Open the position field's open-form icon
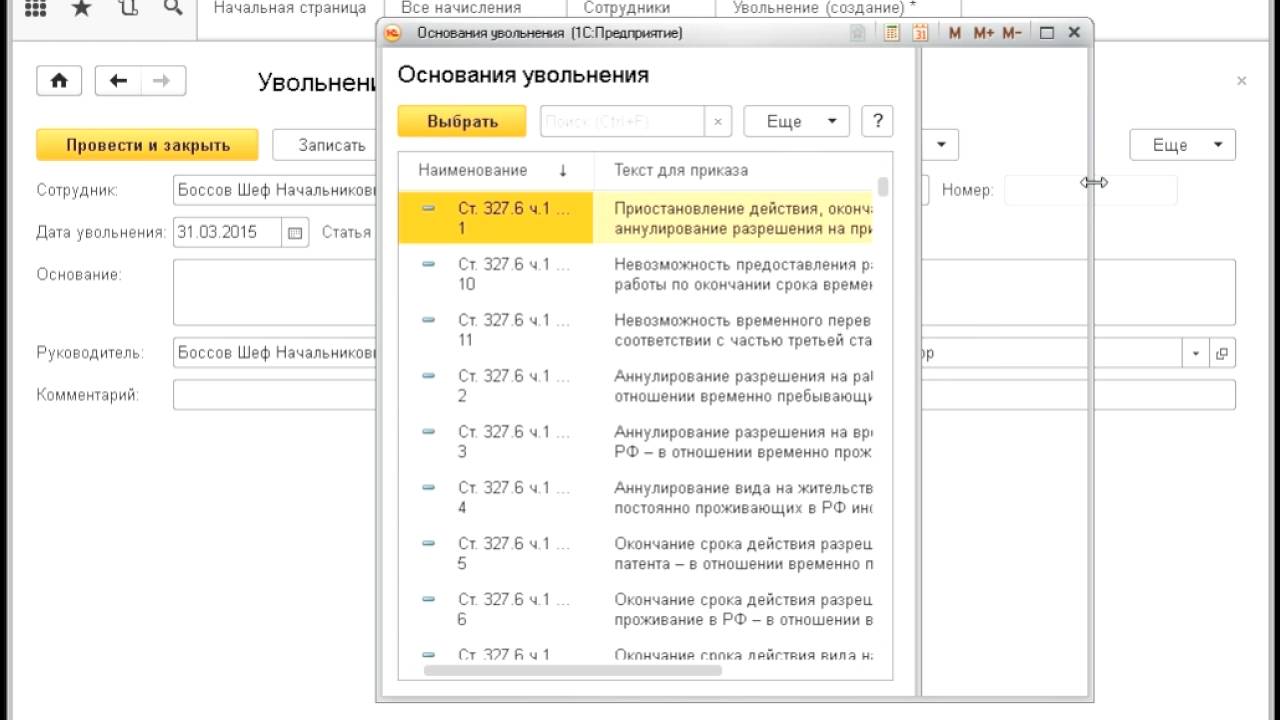Viewport: 1280px width, 720px height. [x=1222, y=353]
